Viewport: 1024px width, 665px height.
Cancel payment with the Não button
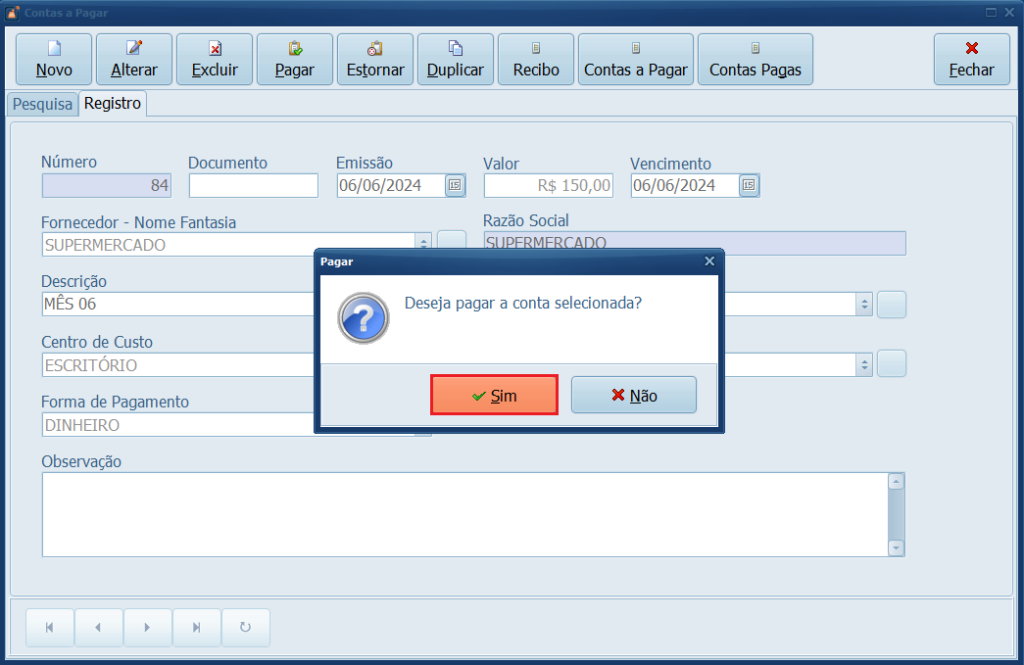[x=634, y=395]
